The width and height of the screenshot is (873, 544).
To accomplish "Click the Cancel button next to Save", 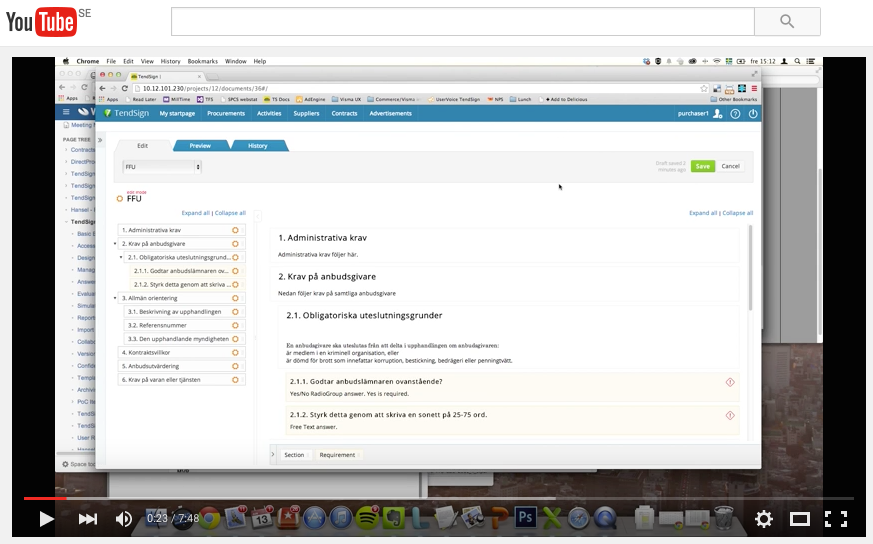I will coord(730,166).
